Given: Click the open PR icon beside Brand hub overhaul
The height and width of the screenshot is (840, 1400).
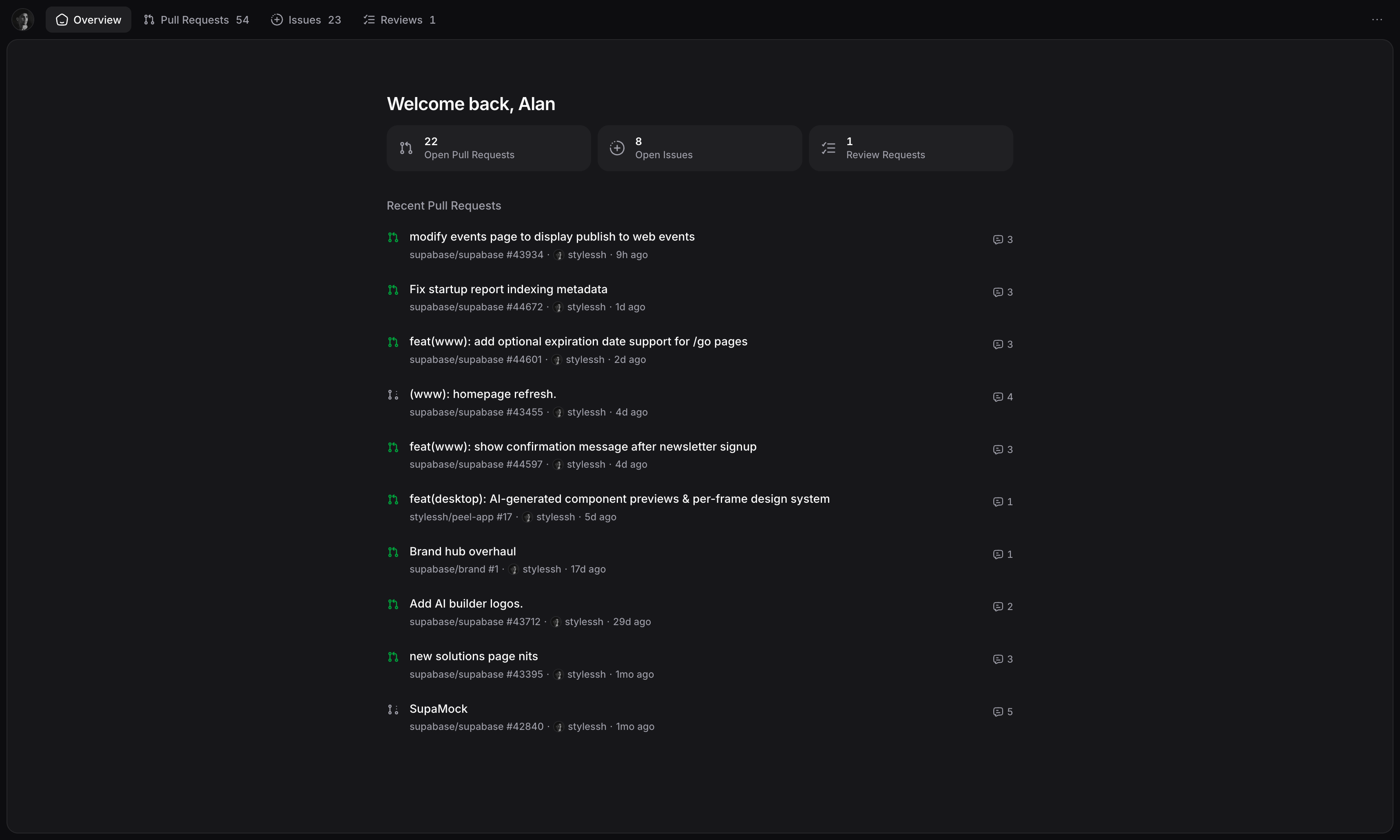Looking at the screenshot, I should coord(393,552).
